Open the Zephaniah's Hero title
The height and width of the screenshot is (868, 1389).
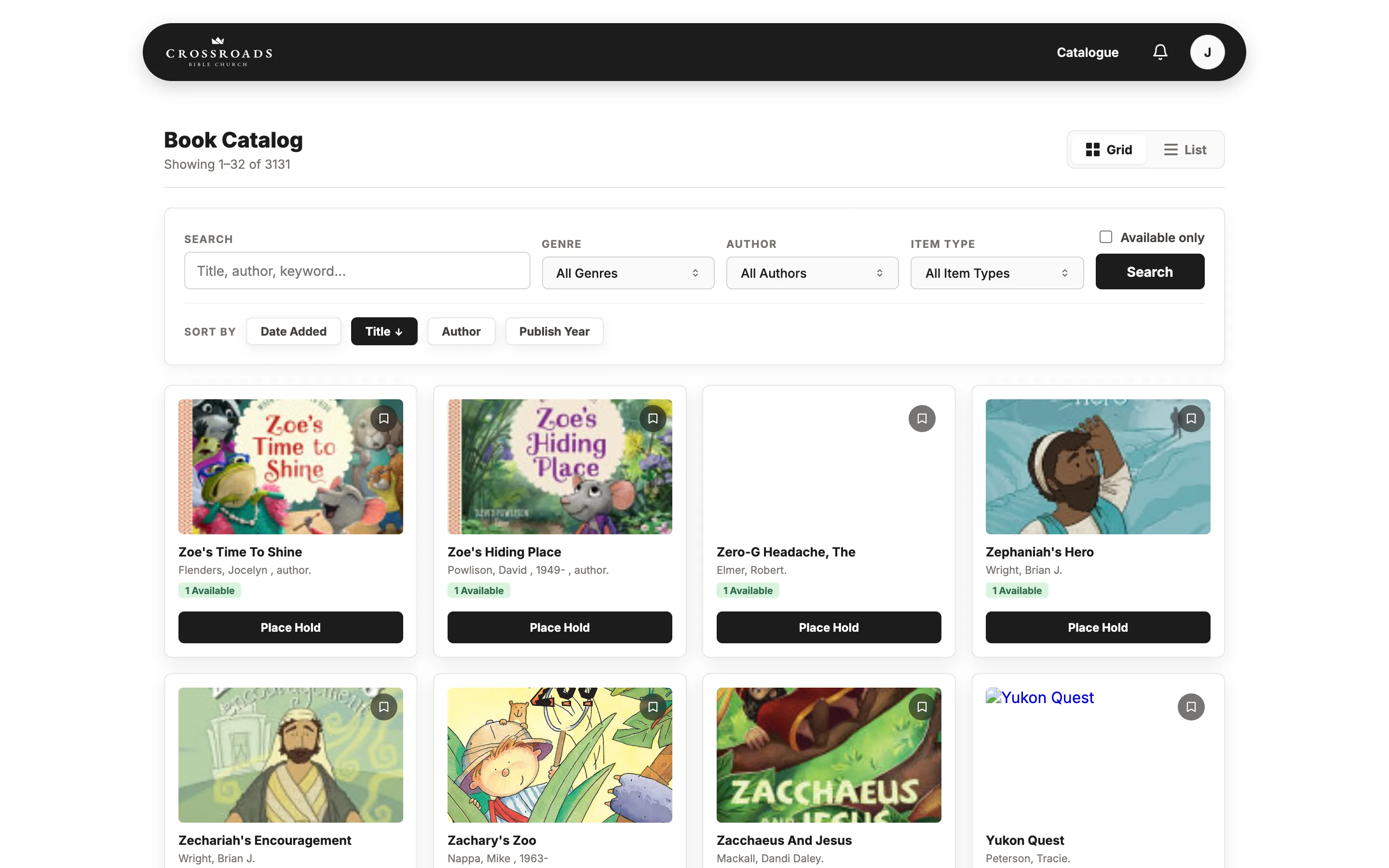click(1039, 552)
